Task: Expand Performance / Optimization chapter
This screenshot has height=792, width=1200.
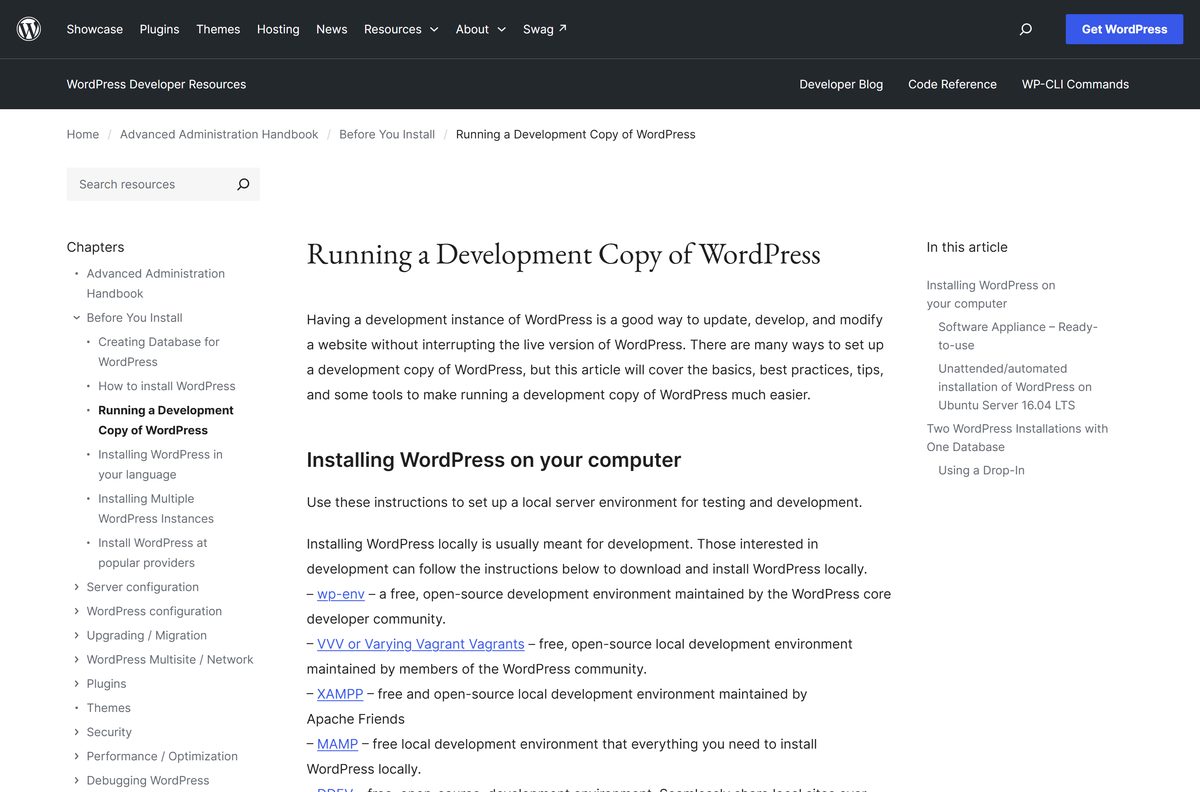Action: point(77,756)
